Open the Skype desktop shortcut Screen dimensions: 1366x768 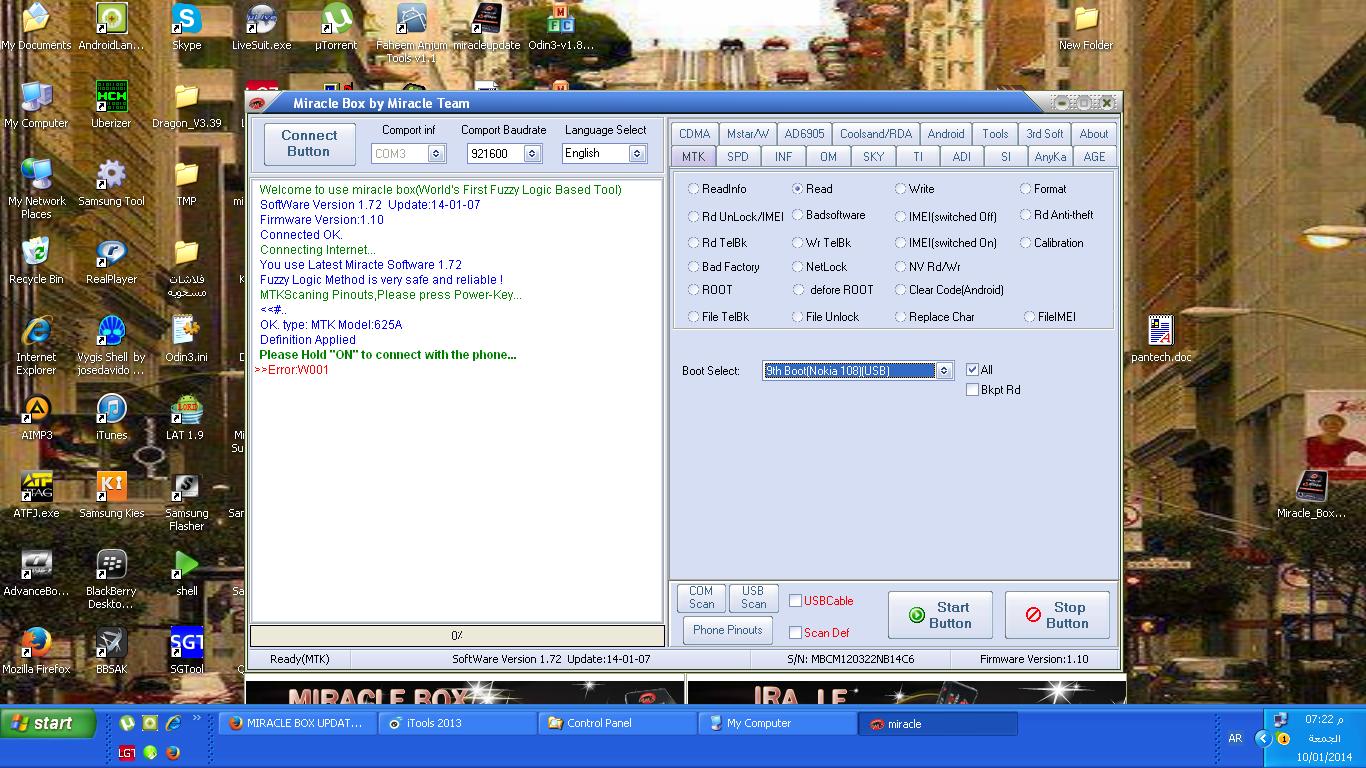[186, 27]
